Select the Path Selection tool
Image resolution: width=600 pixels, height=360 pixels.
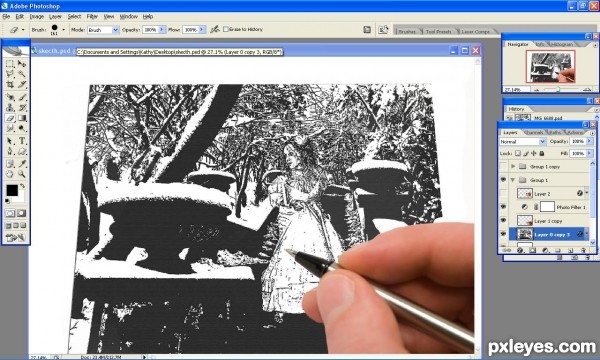click(10, 141)
